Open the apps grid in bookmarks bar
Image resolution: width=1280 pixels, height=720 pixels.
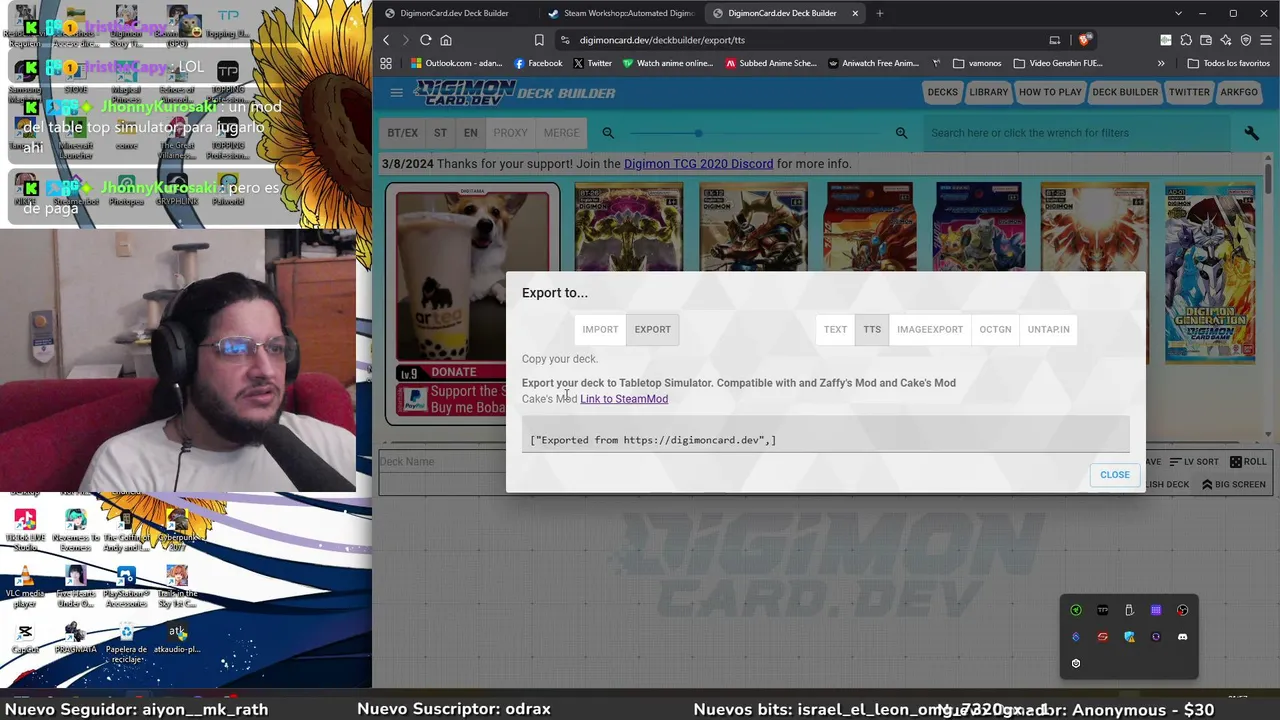tap(386, 63)
